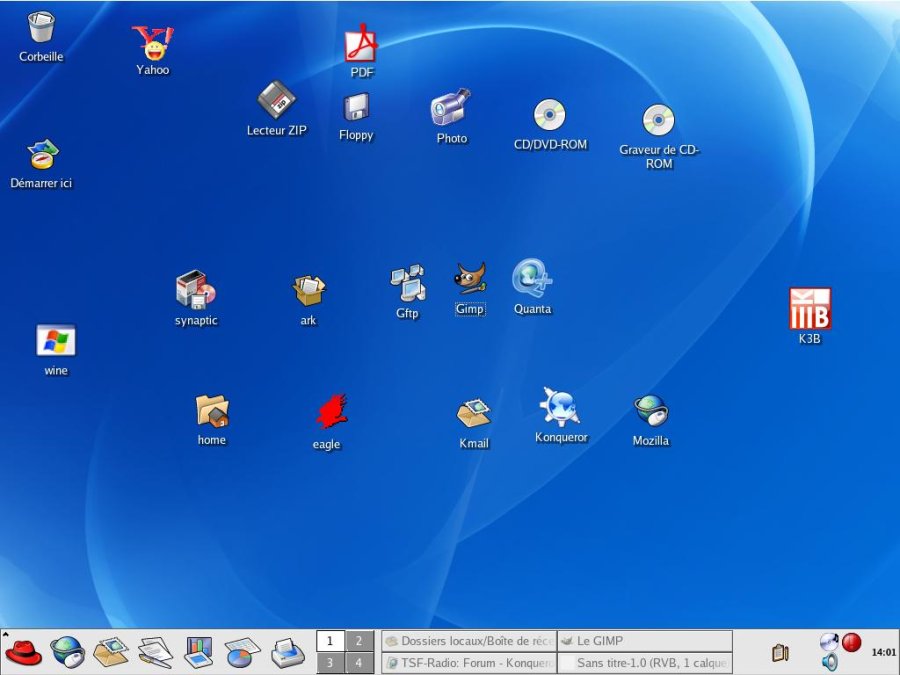Select the PDF desktop icon
This screenshot has width=900, height=675.
tap(360, 43)
